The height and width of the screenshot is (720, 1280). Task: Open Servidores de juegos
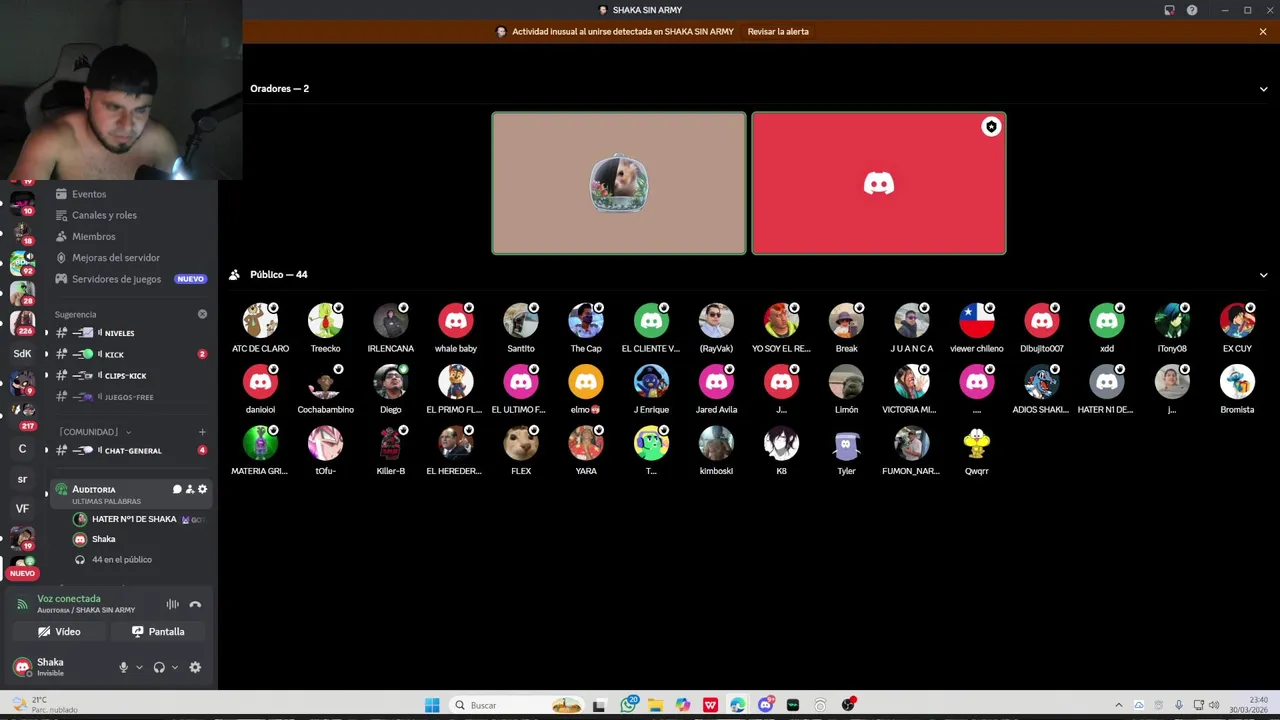[x=116, y=279]
